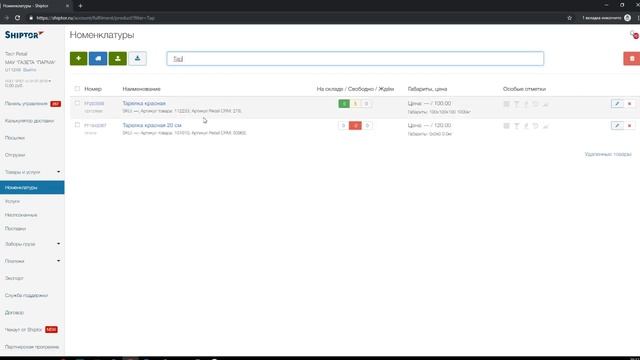Click the Габариты, цена column header
Screen dimensions: 640x360
(427, 89)
